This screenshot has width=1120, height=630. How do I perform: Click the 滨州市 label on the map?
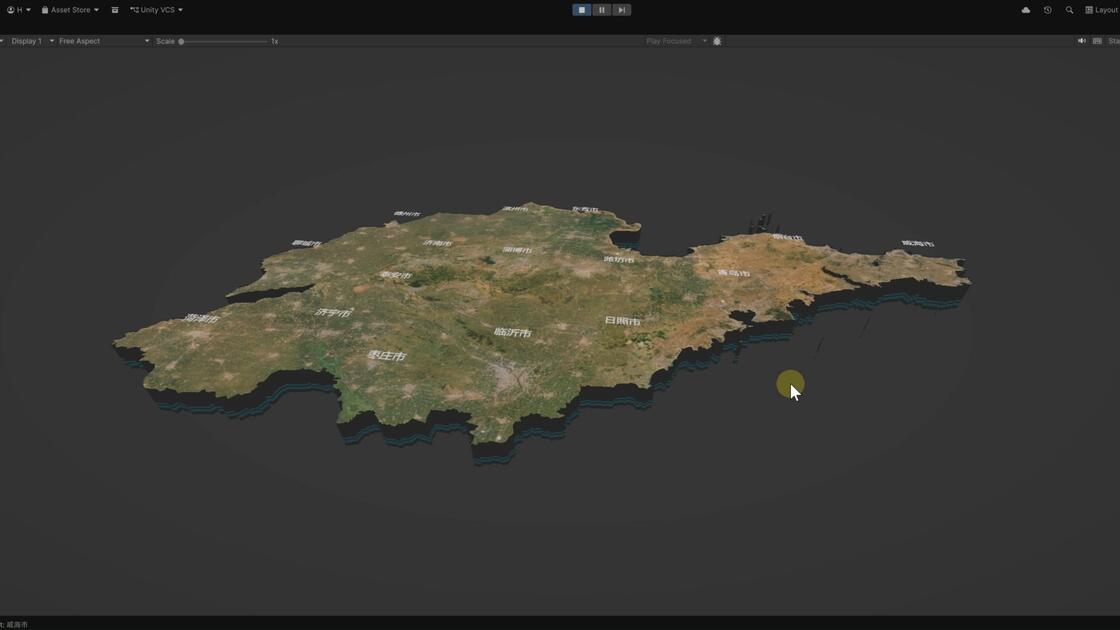point(515,209)
